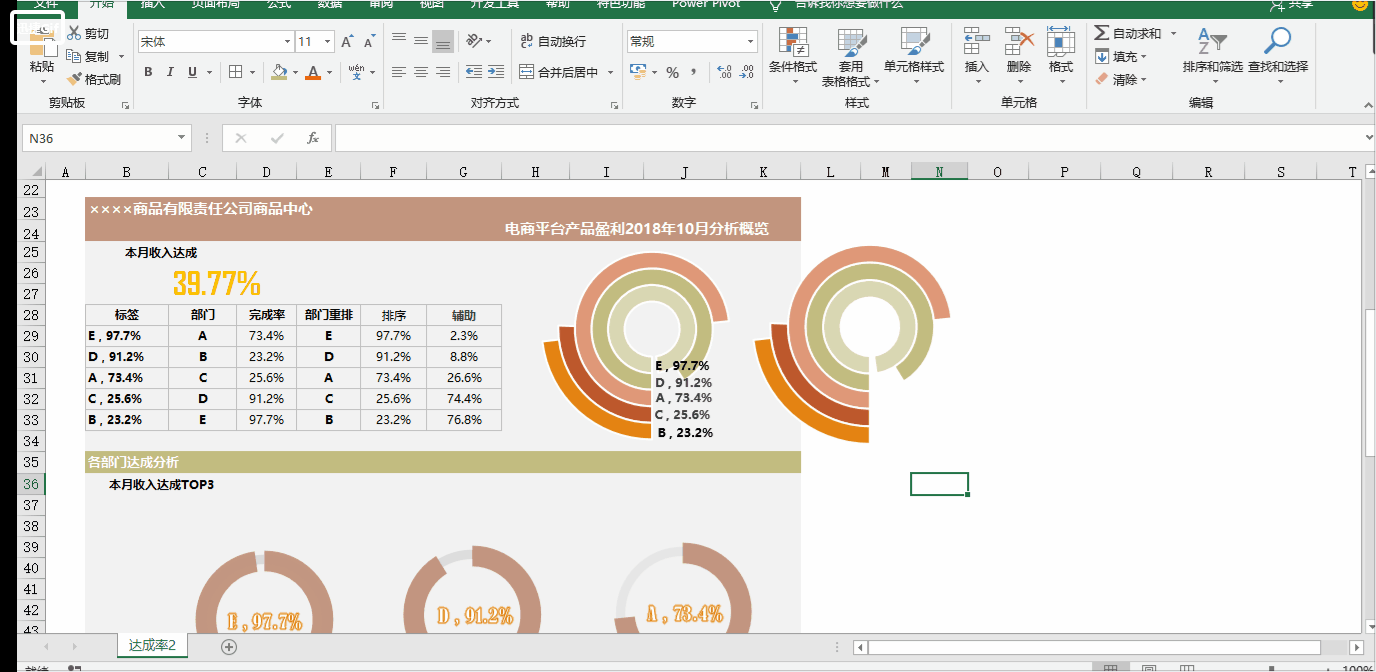This screenshot has height=672, width=1376.
Task: Toggle center horizontal alignment
Action: pos(421,72)
